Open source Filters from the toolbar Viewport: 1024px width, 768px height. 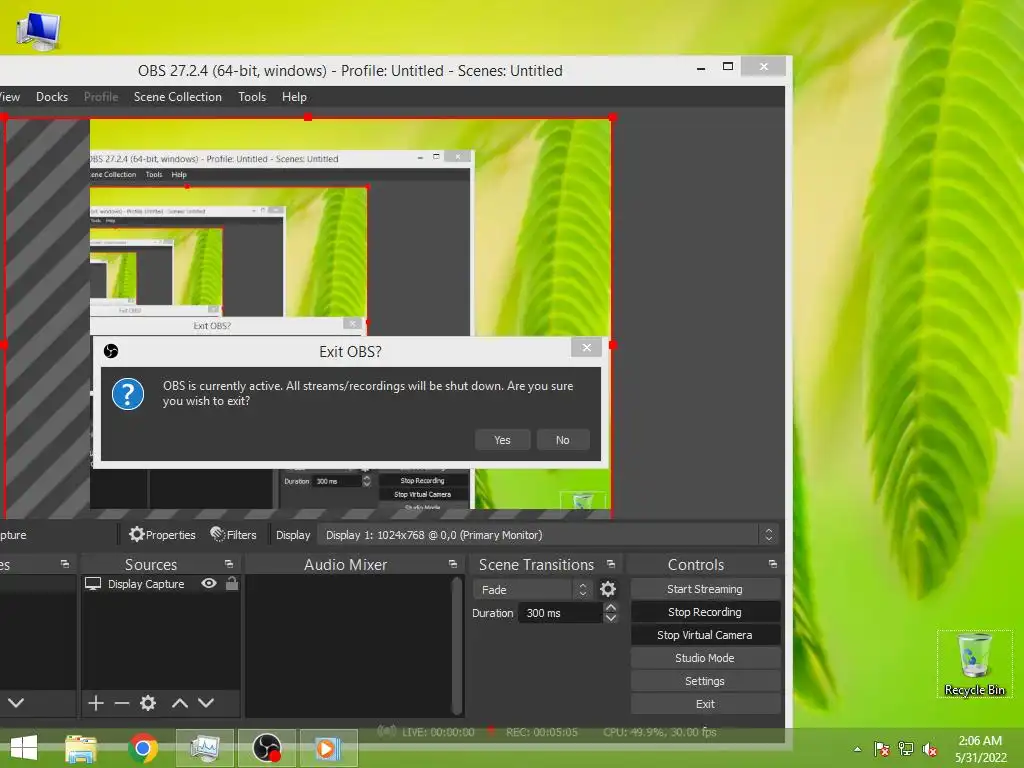(233, 535)
